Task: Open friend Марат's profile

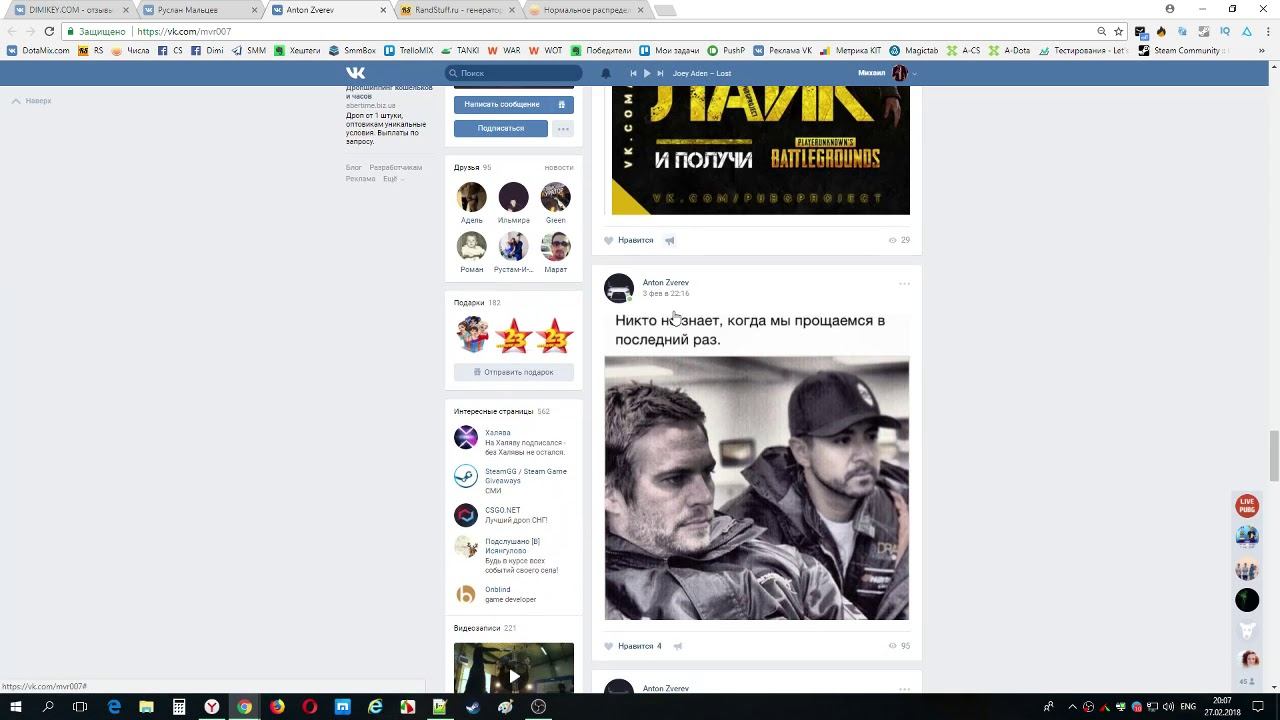Action: click(x=556, y=246)
